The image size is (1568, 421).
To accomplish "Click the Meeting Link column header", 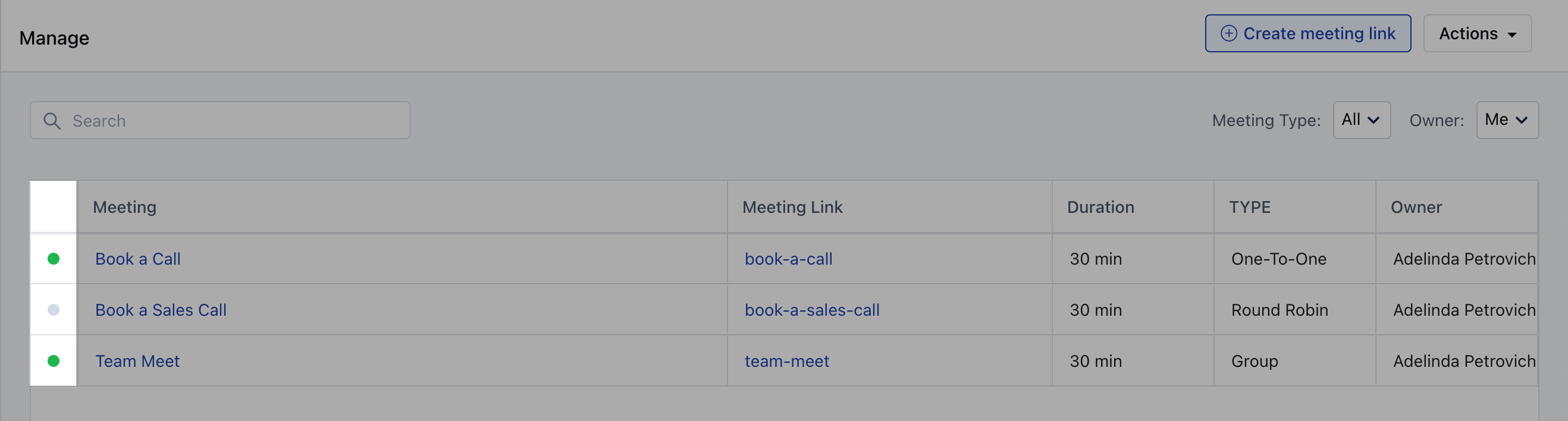I will 792,207.
